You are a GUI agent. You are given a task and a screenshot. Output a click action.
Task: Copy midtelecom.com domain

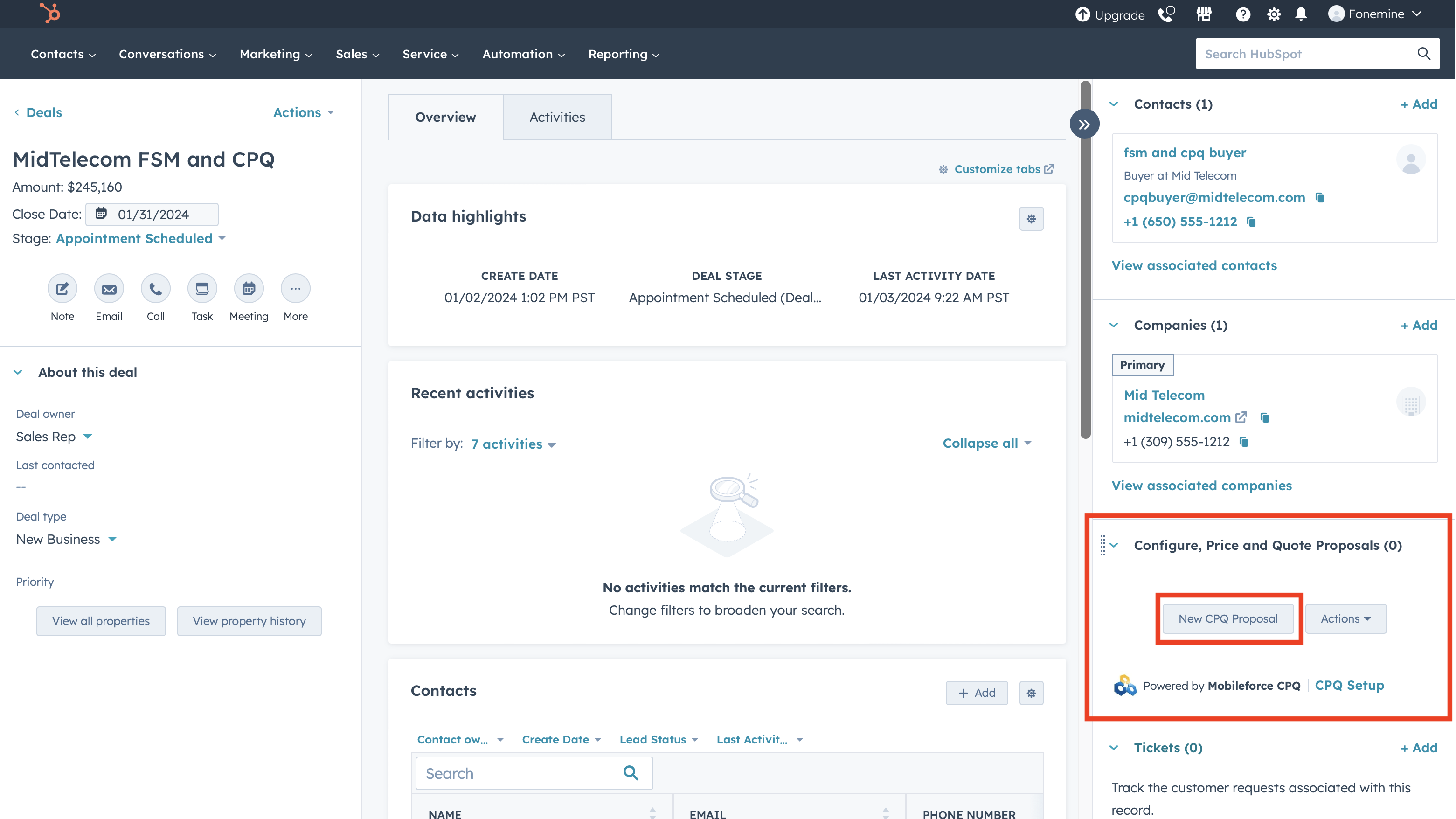point(1264,418)
